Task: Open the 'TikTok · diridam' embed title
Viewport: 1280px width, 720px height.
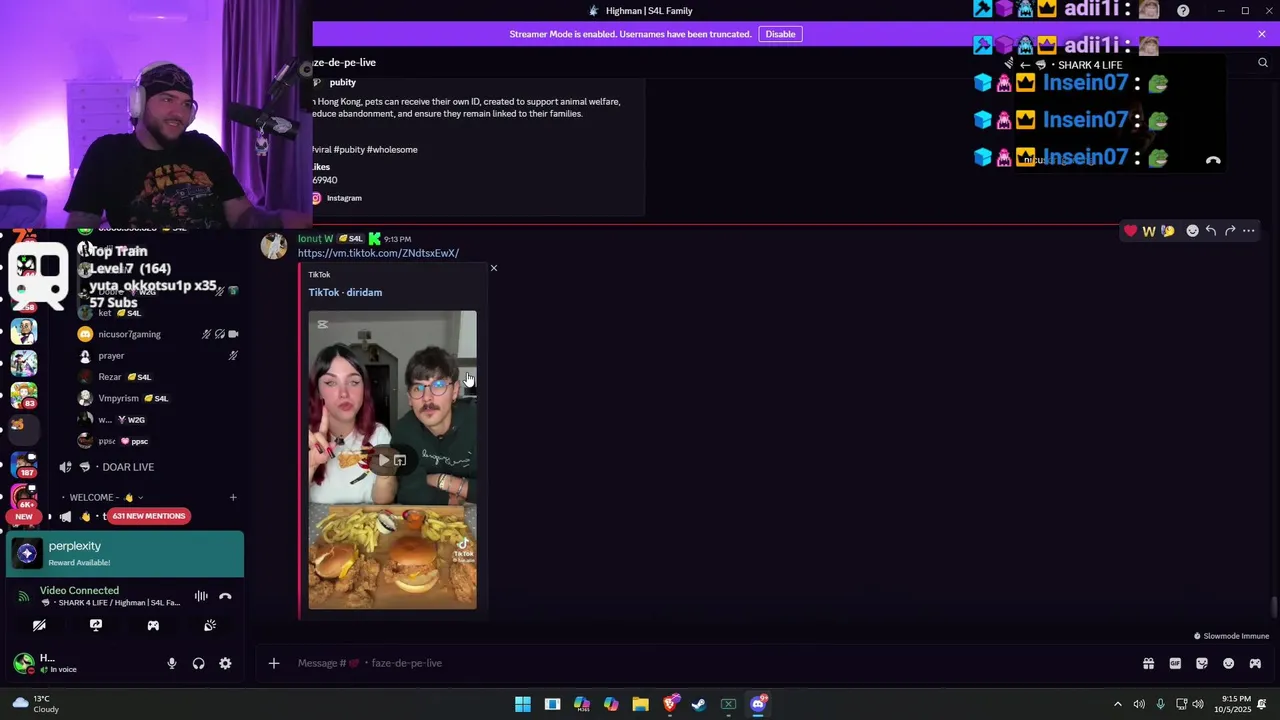Action: pyautogui.click(x=345, y=292)
